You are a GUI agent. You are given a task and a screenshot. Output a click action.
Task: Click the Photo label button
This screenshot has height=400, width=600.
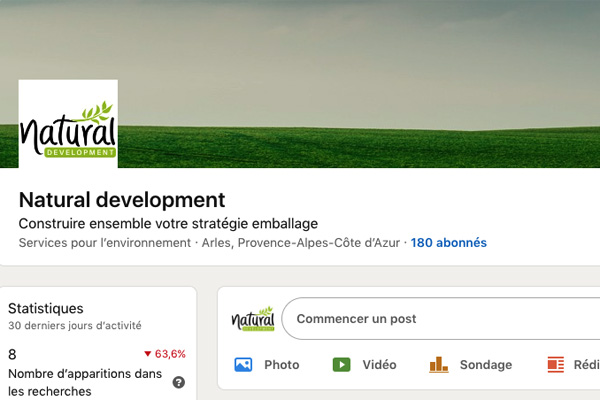(282, 365)
